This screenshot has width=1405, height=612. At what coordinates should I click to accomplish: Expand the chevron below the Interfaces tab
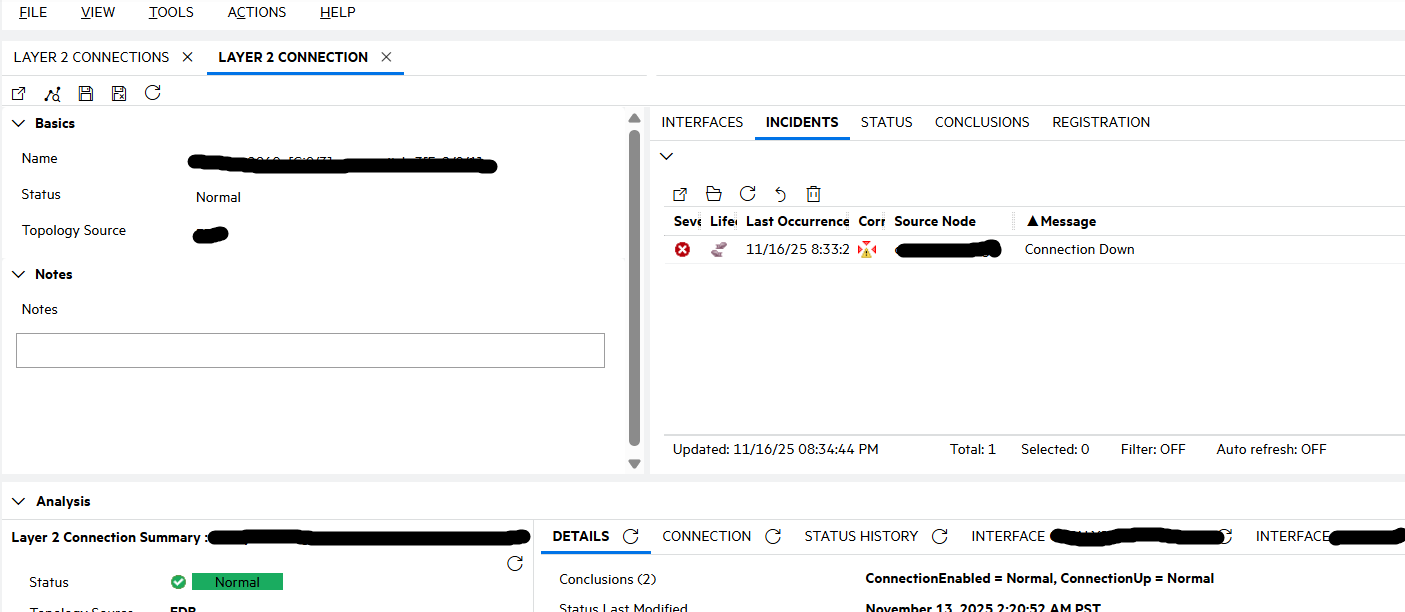tap(667, 156)
